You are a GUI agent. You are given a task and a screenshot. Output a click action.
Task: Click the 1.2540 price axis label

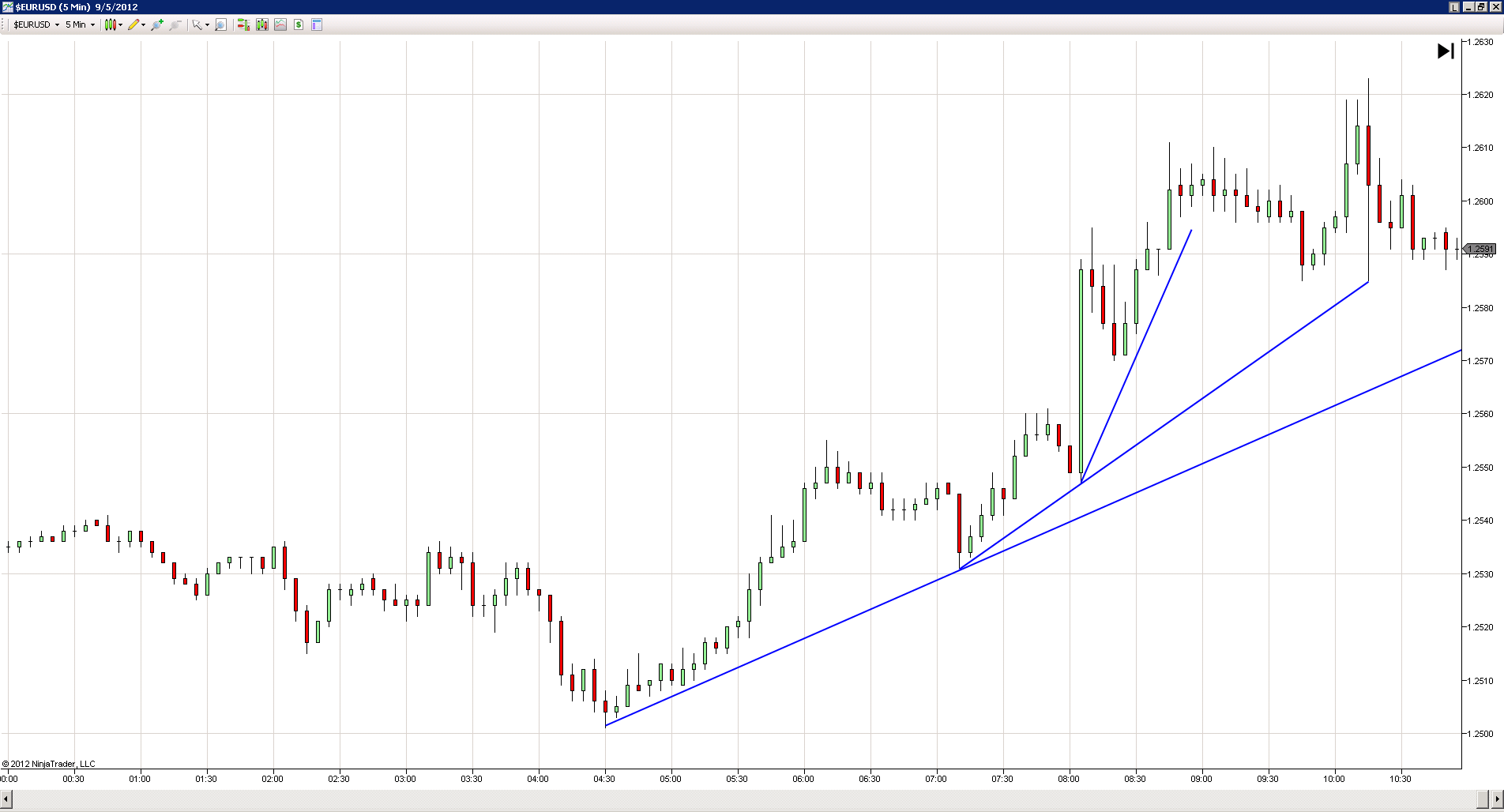[x=1481, y=521]
